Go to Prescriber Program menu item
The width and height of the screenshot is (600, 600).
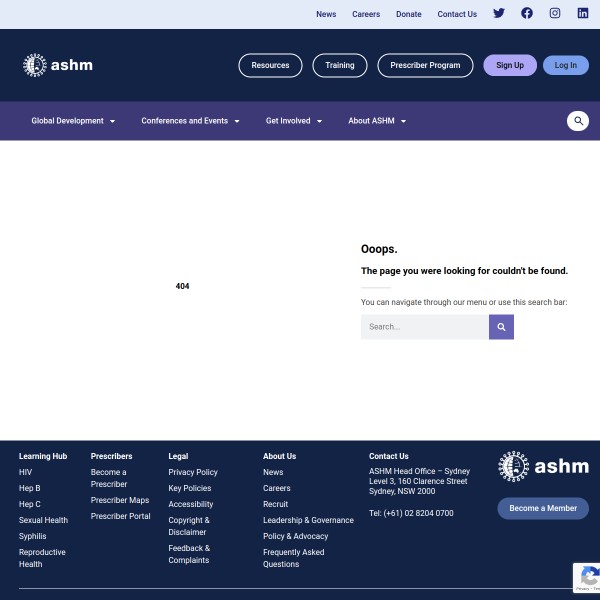425,65
